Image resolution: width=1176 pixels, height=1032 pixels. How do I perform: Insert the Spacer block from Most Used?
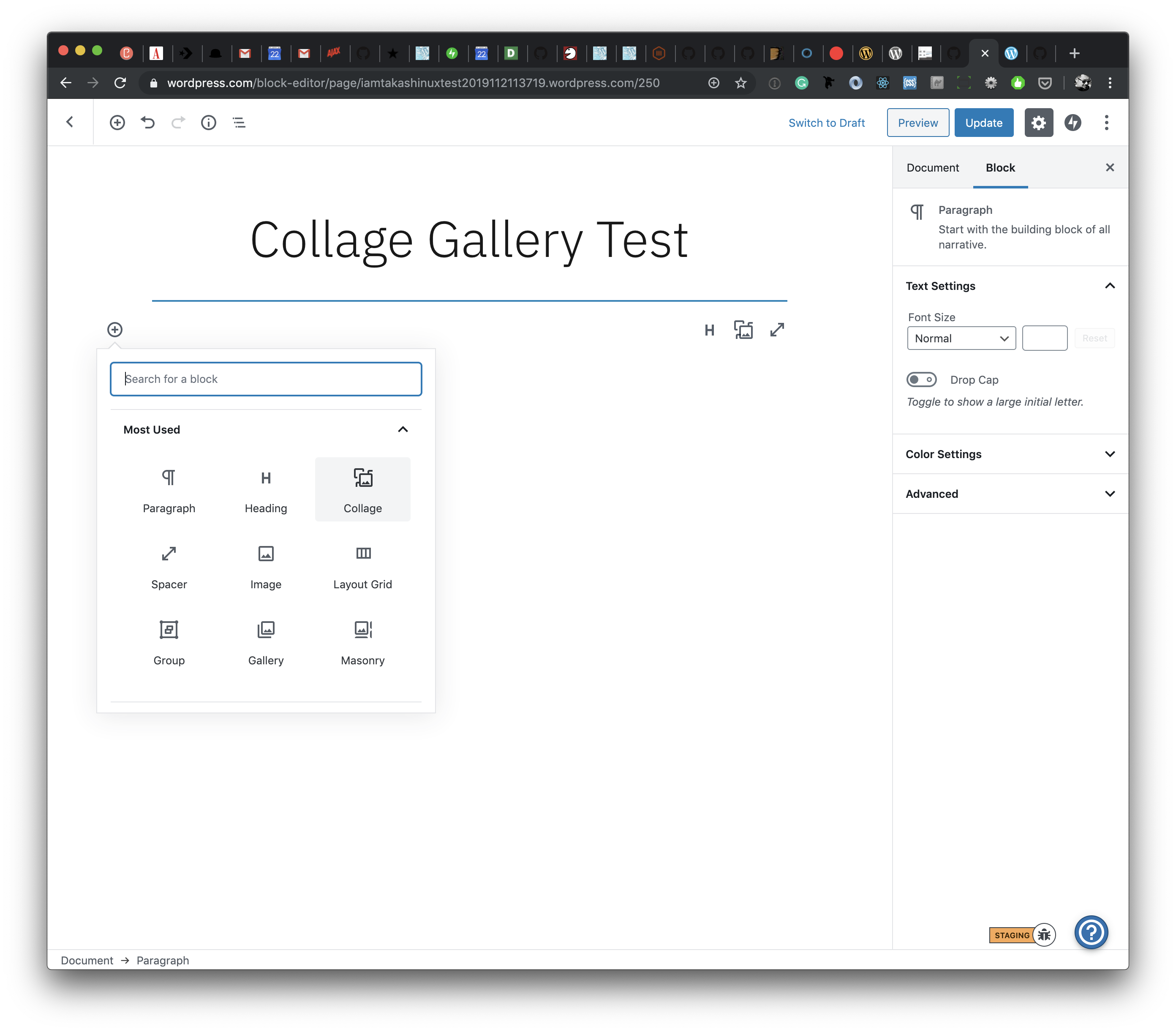(x=169, y=566)
